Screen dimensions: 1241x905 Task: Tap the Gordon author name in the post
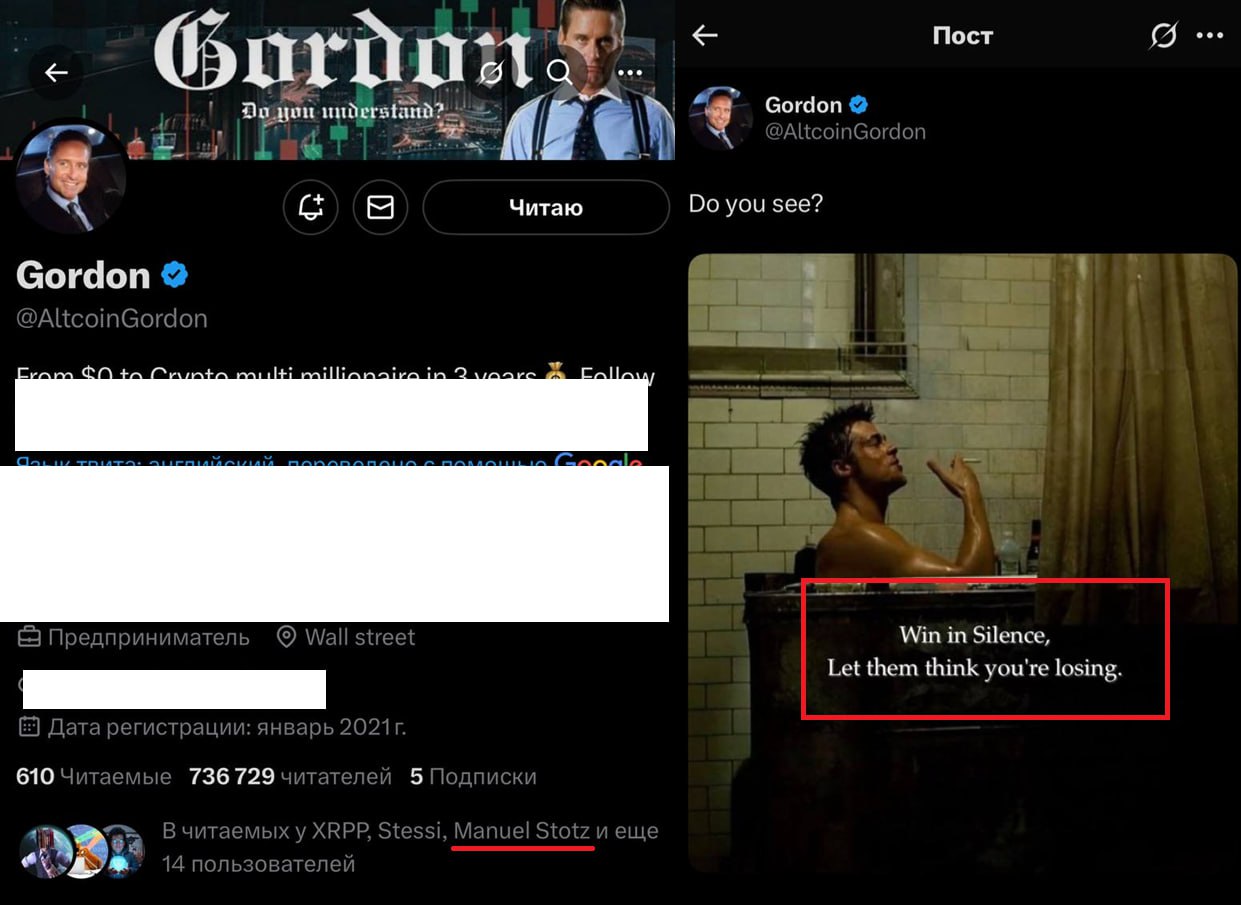coord(803,105)
